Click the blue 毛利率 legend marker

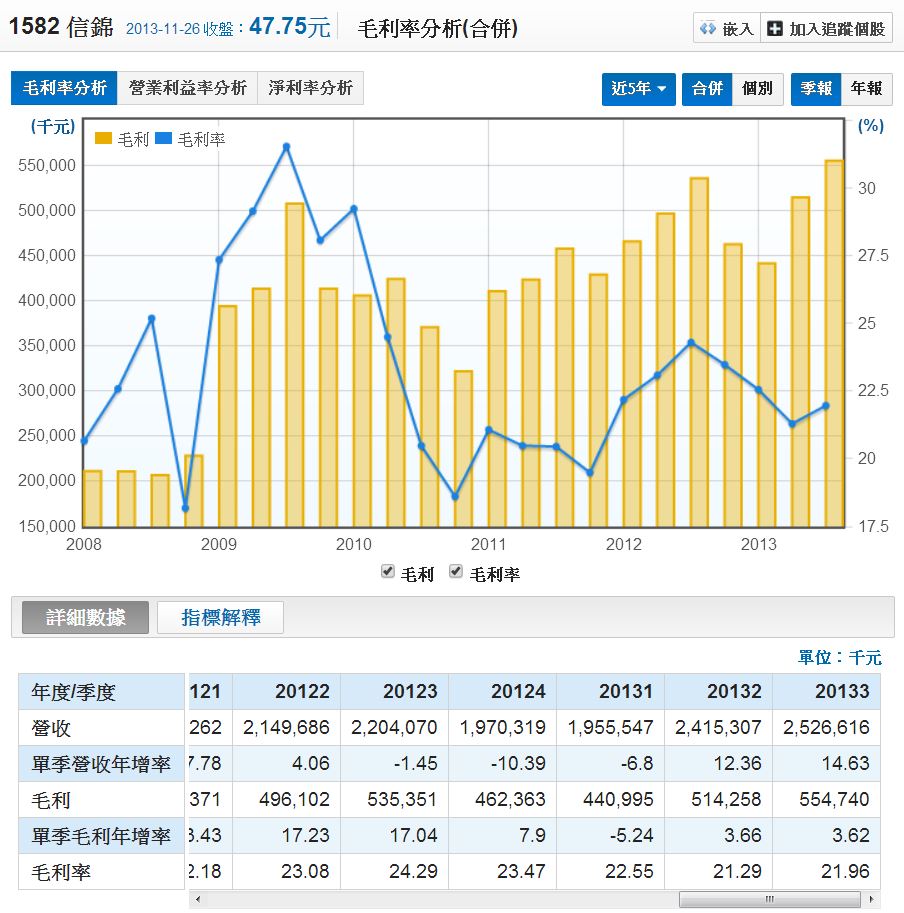pyautogui.click(x=164, y=140)
